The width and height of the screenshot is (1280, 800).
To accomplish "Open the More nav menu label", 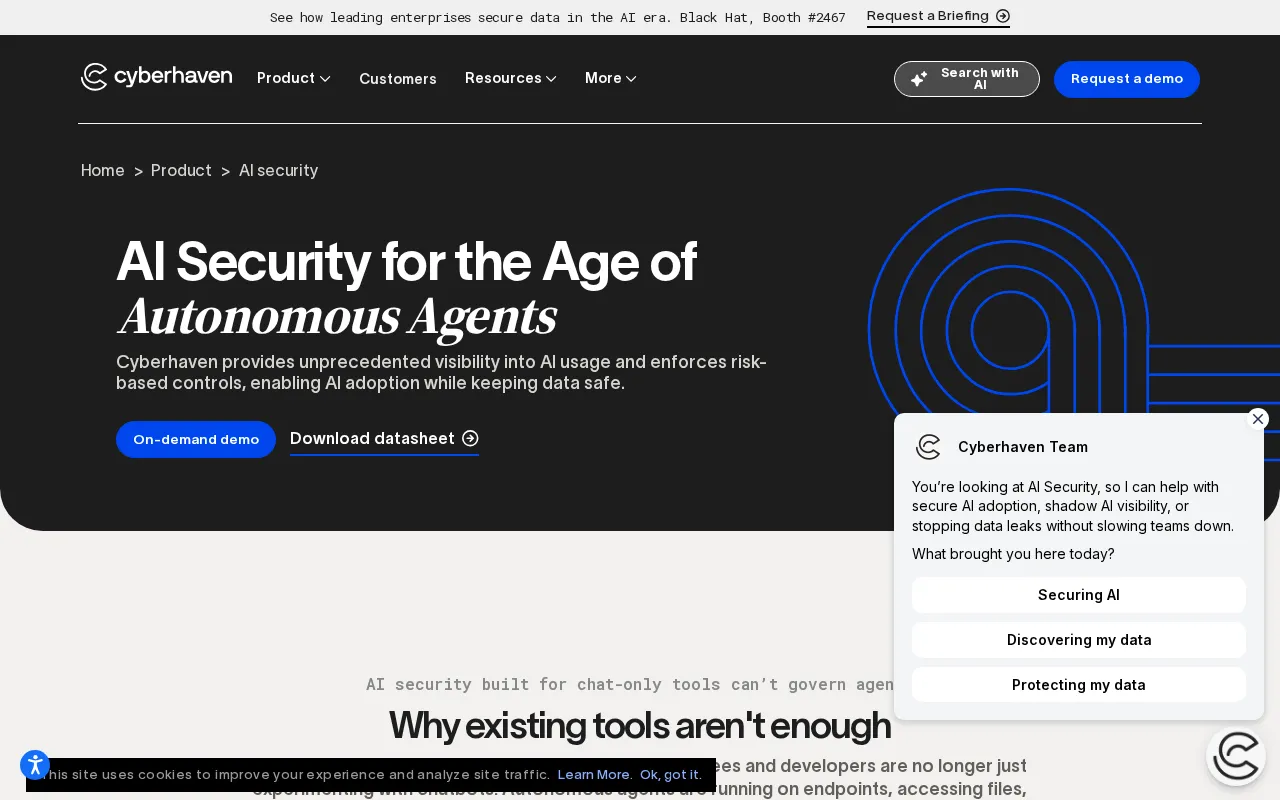I will (603, 78).
